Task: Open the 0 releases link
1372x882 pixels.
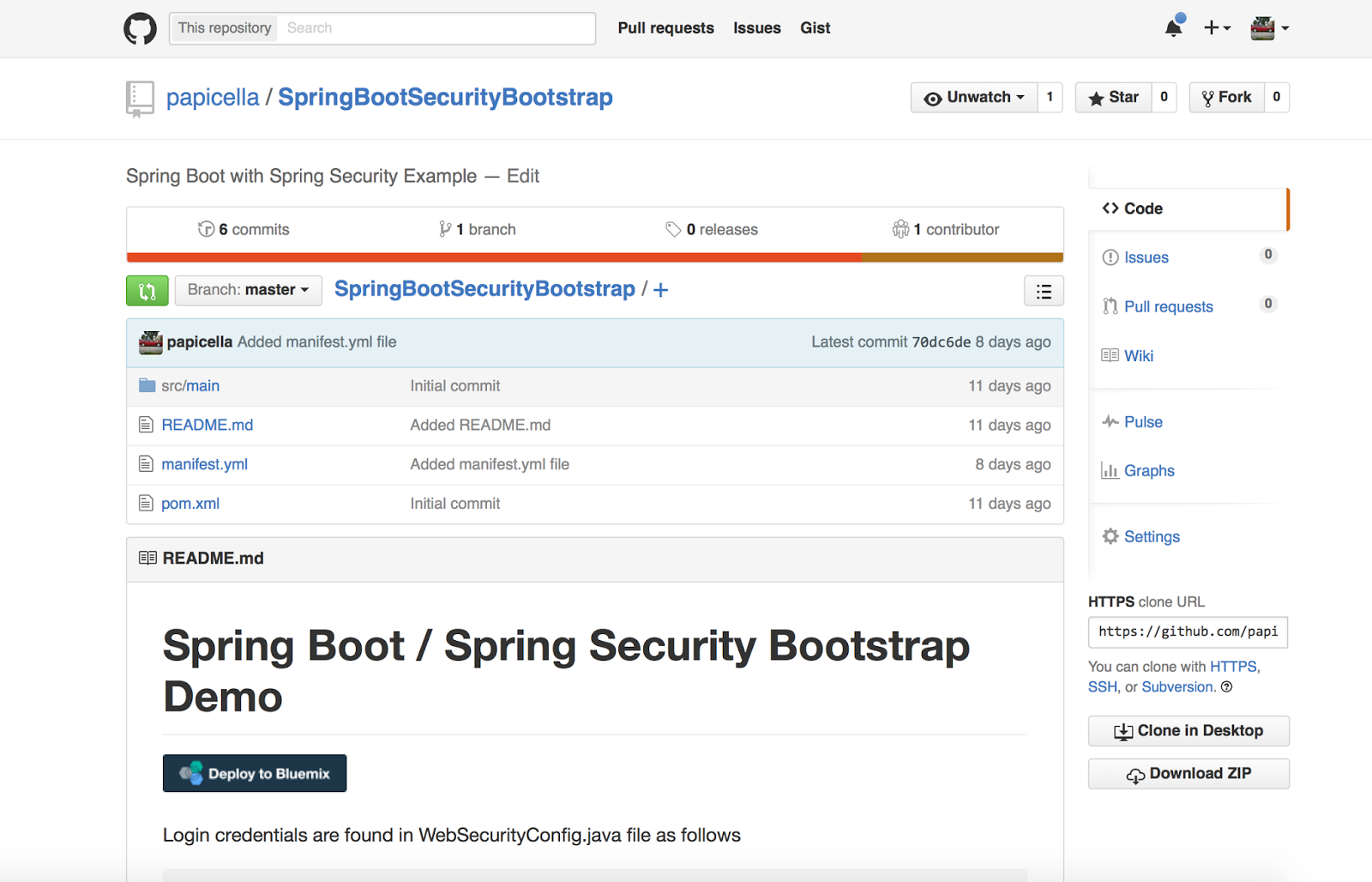Action: tap(712, 229)
